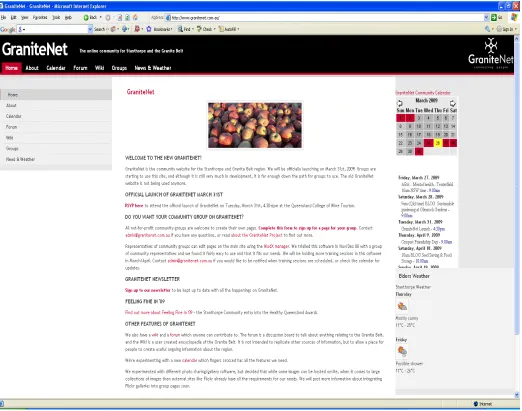This screenshot has width=522, height=411.
Task: Click the GraniteNet site title at top left
Action: (x=35, y=49)
